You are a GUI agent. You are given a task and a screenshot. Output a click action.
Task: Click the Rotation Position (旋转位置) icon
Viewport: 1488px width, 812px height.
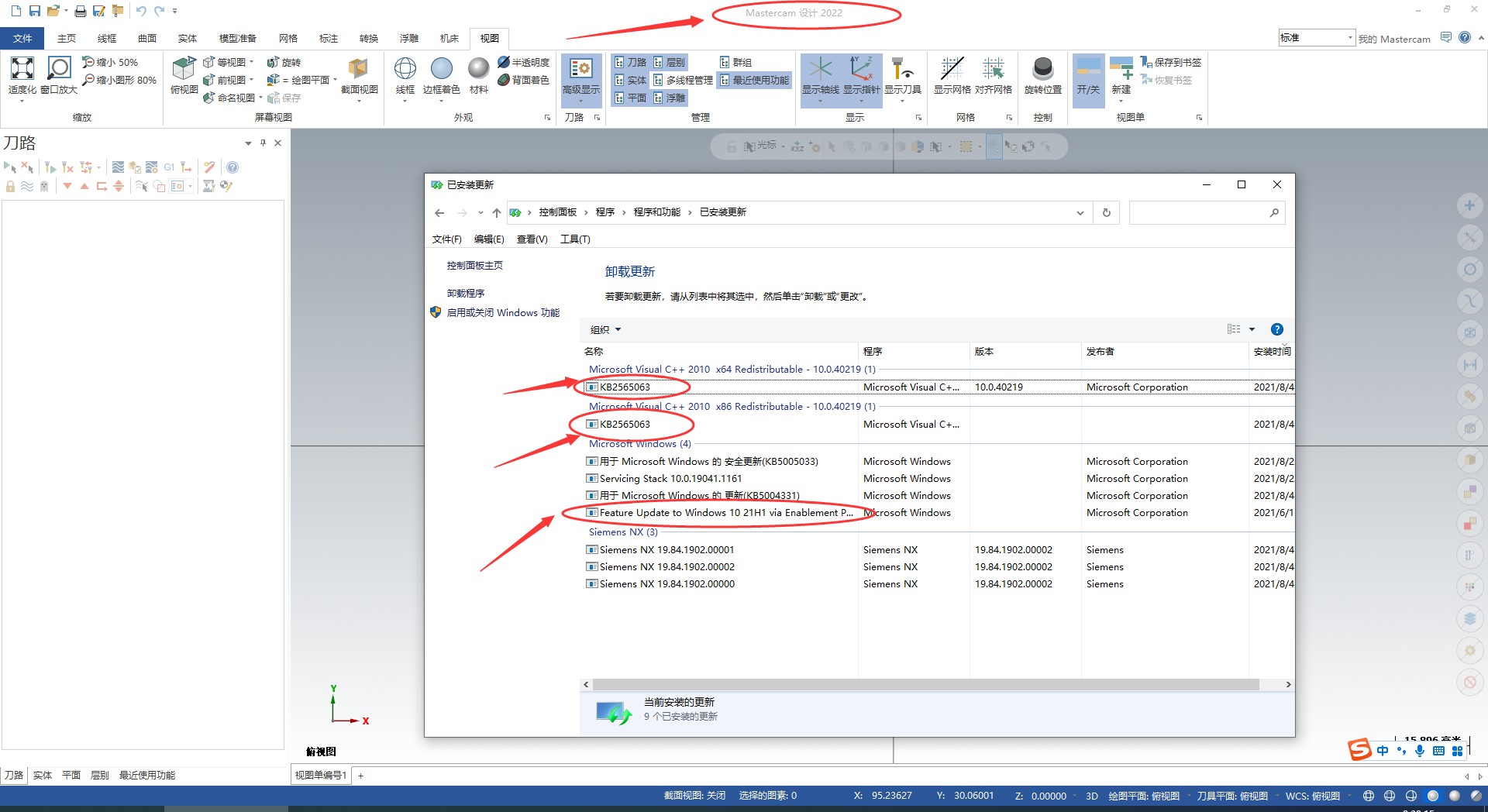pyautogui.click(x=1042, y=69)
